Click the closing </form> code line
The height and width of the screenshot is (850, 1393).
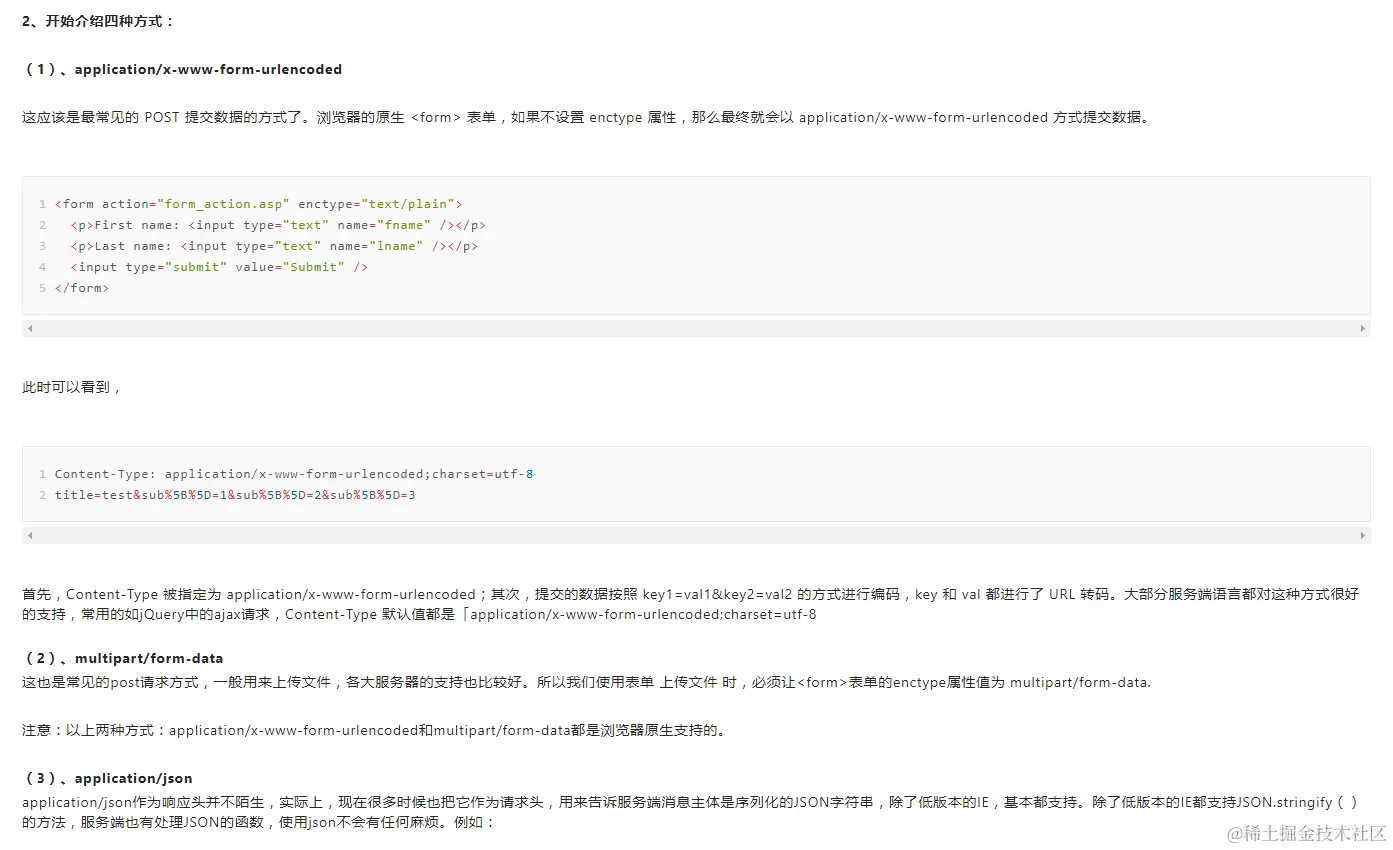[x=82, y=288]
